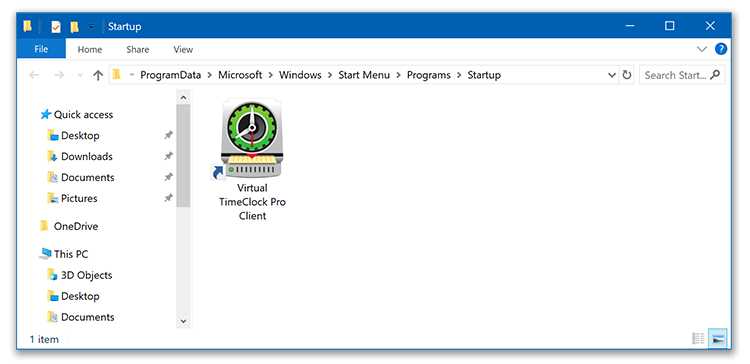
Task: Switch to the Share ribbon tab
Action: click(x=138, y=49)
